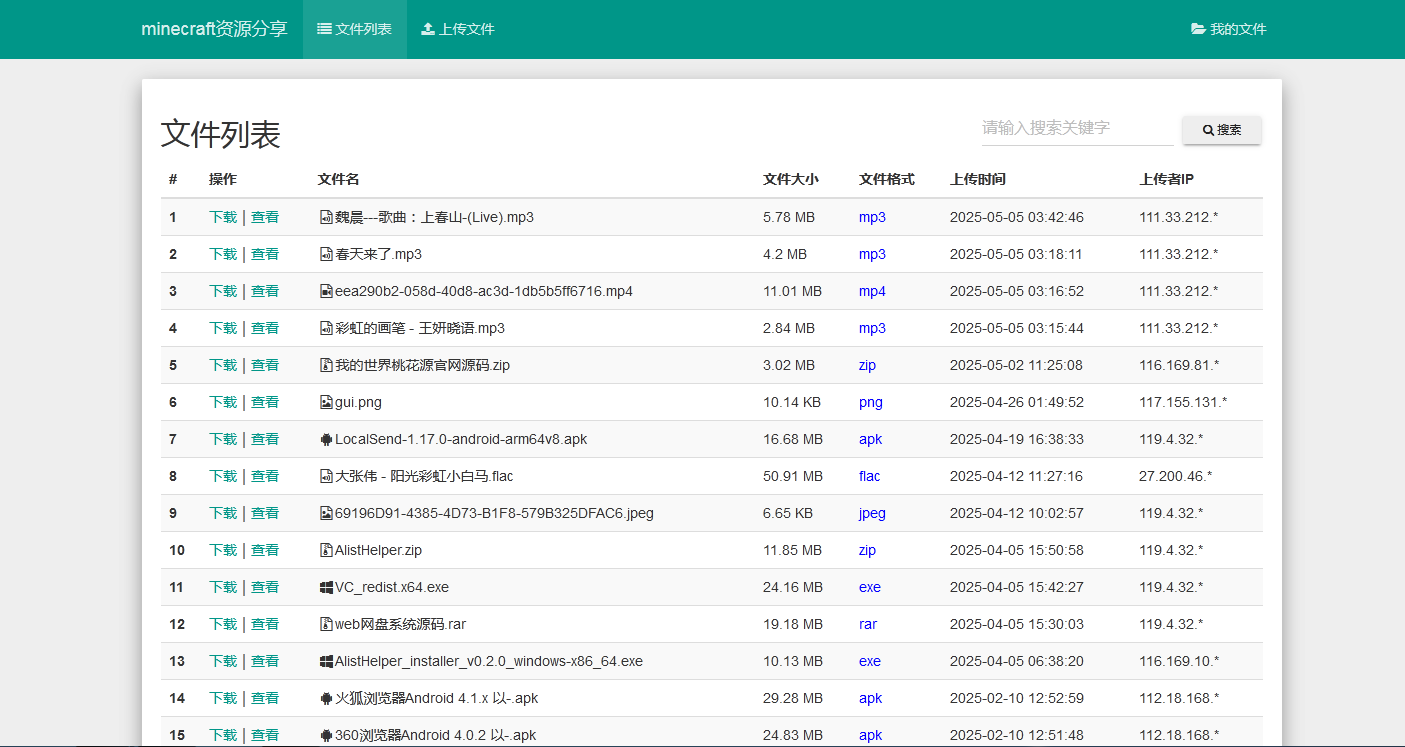This screenshot has height=747, width=1405.
Task: Click Android icon beside LocalSend apk file
Action: pos(325,439)
